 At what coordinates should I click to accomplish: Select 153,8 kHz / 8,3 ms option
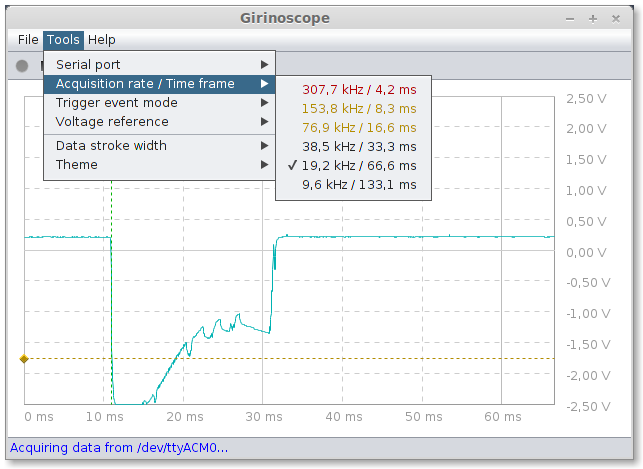click(353, 109)
